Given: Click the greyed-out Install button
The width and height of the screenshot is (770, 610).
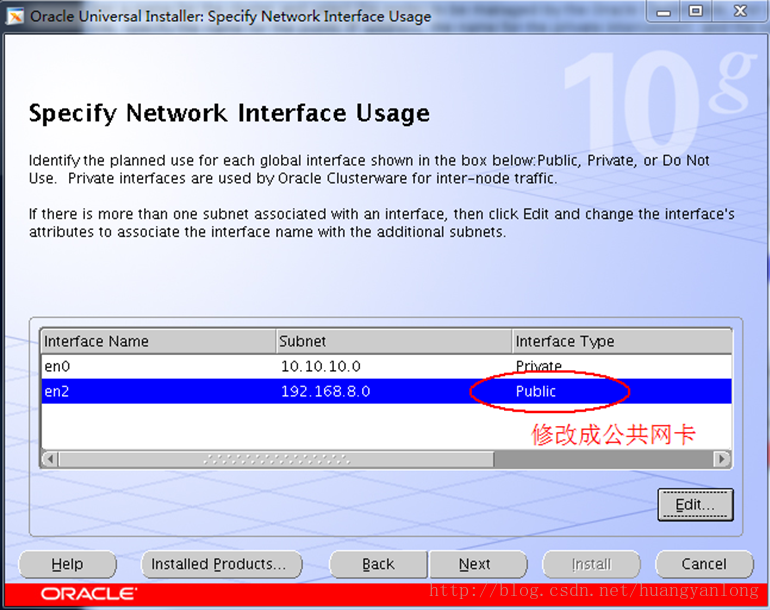Looking at the screenshot, I should coord(591,564).
